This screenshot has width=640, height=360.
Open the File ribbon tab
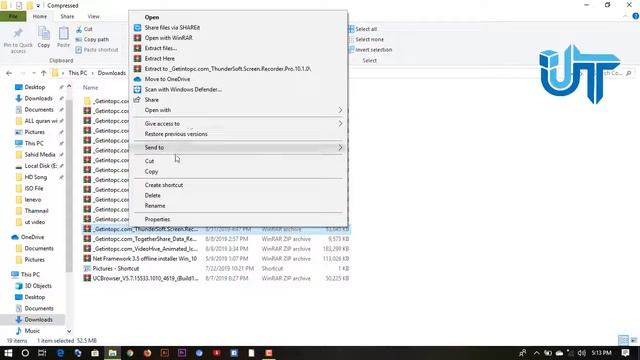point(13,16)
